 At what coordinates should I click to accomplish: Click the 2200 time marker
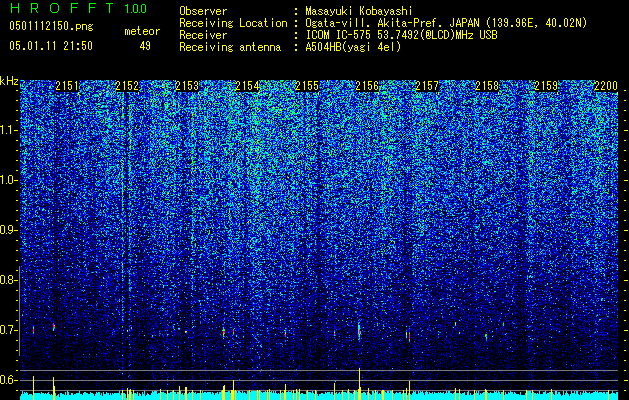click(606, 86)
